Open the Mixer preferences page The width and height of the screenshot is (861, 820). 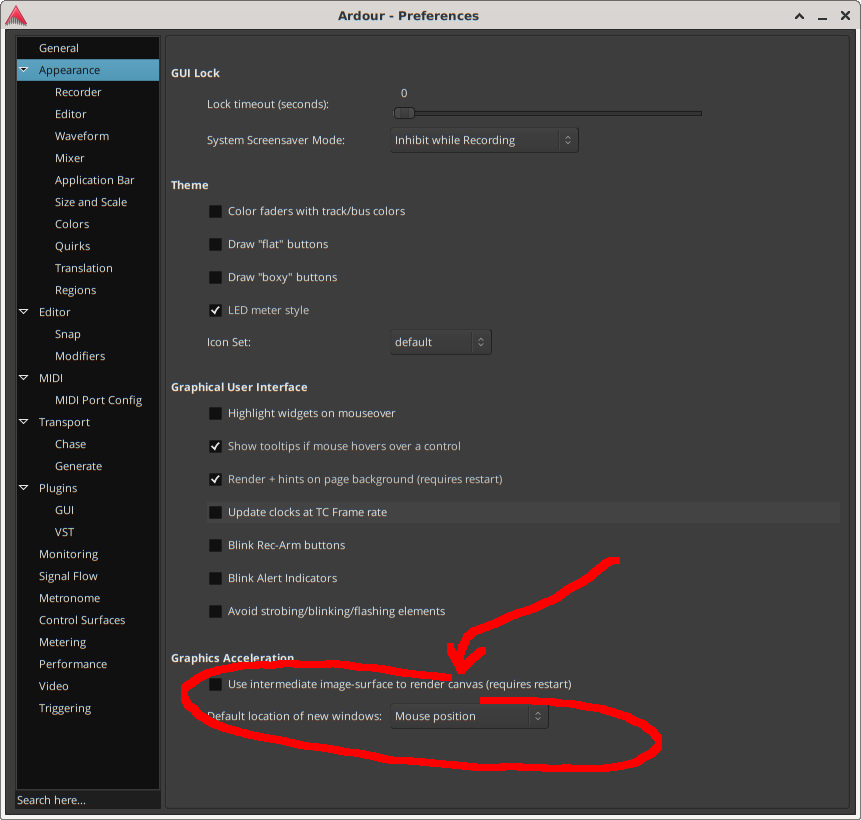tap(70, 158)
